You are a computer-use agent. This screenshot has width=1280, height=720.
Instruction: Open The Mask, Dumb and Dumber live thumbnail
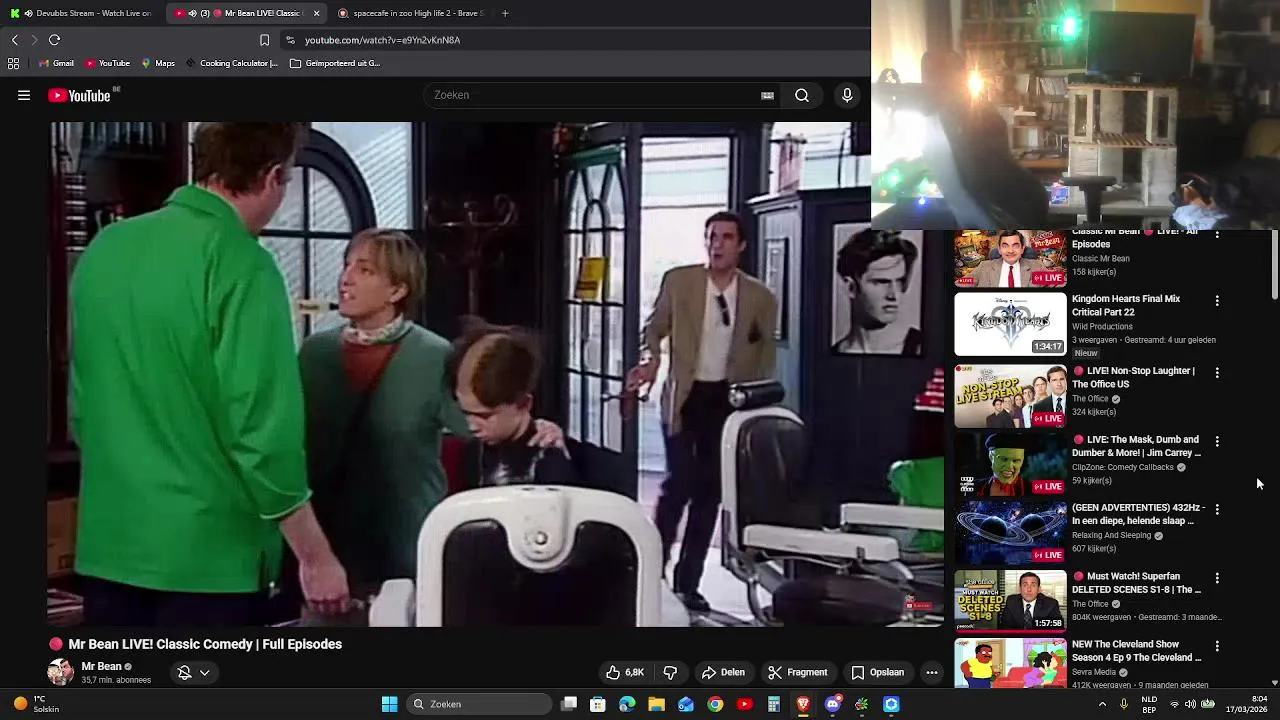(x=1010, y=465)
